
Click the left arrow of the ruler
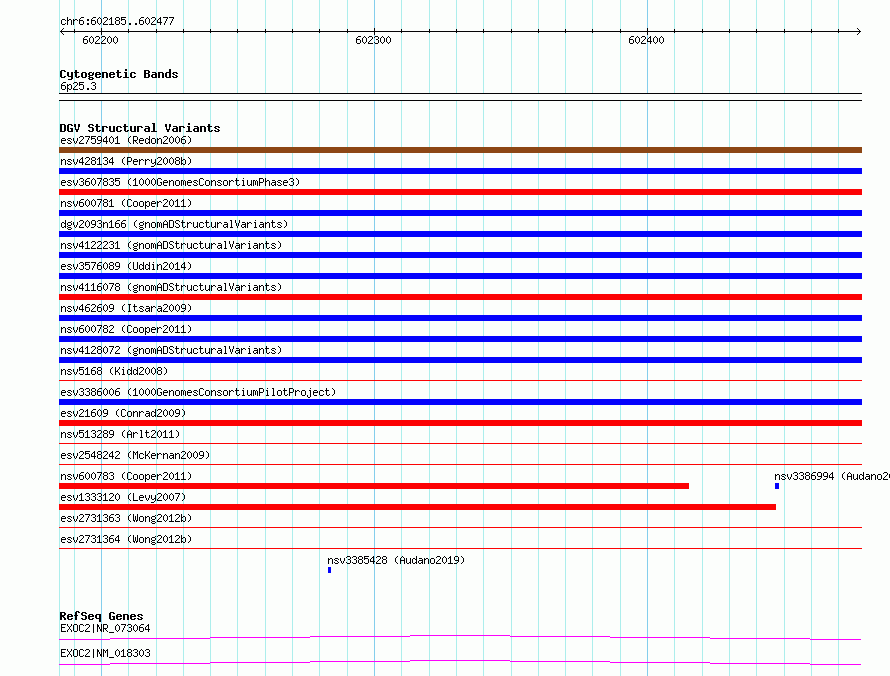pos(62,32)
